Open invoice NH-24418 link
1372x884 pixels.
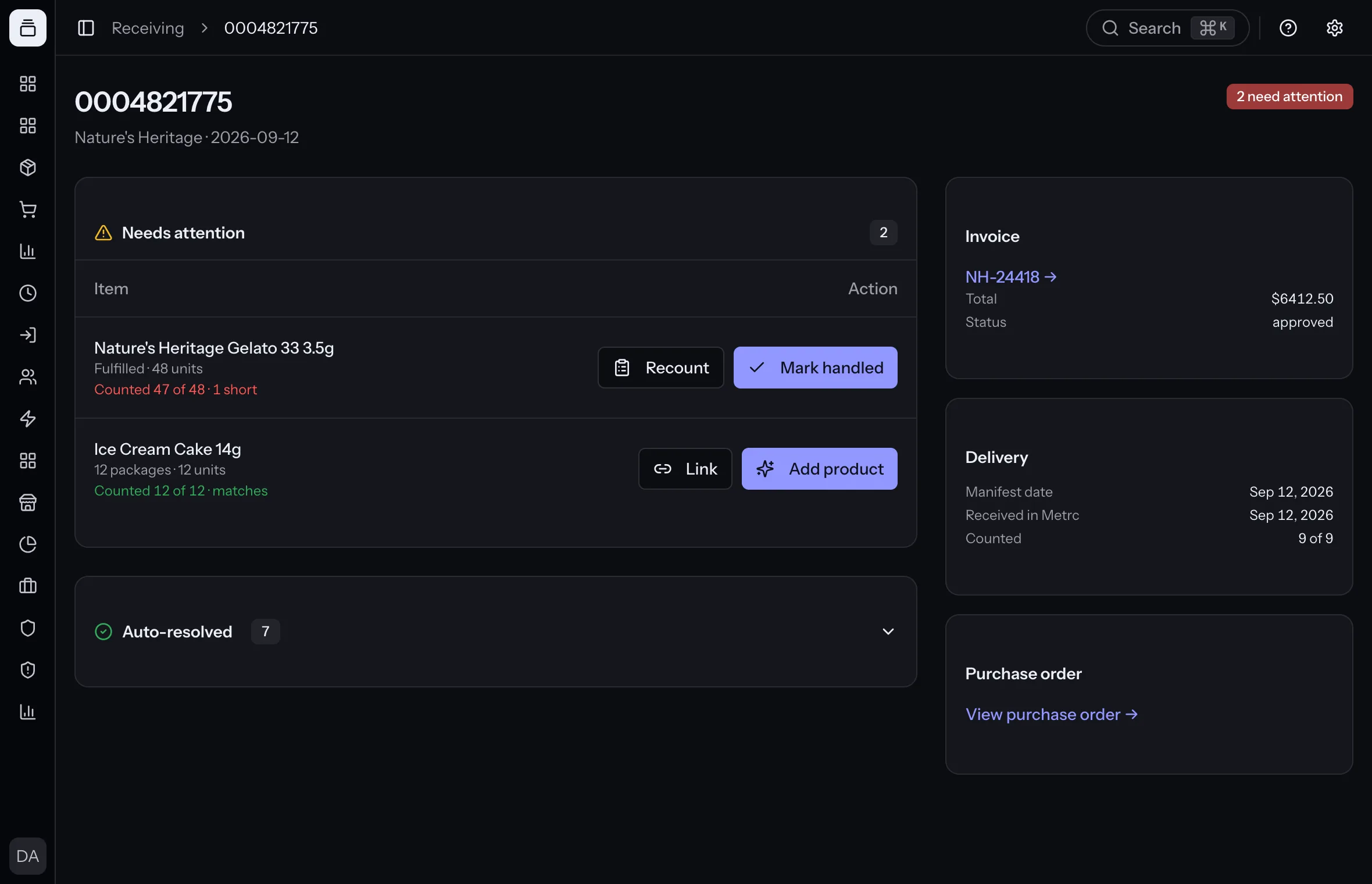tap(1011, 277)
